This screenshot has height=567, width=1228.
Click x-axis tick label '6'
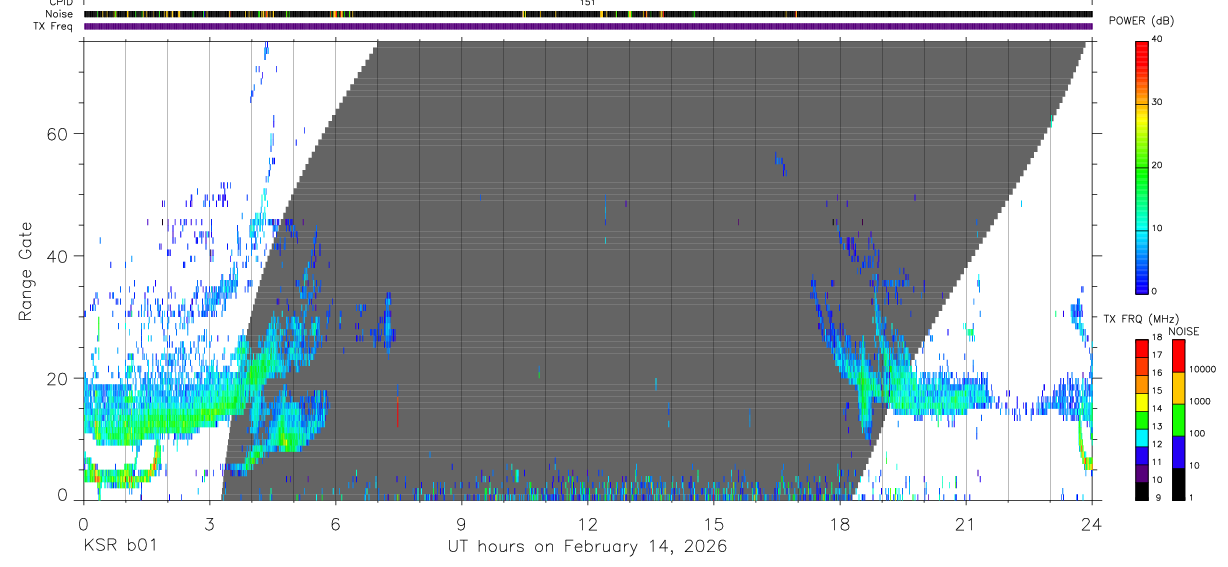335,523
